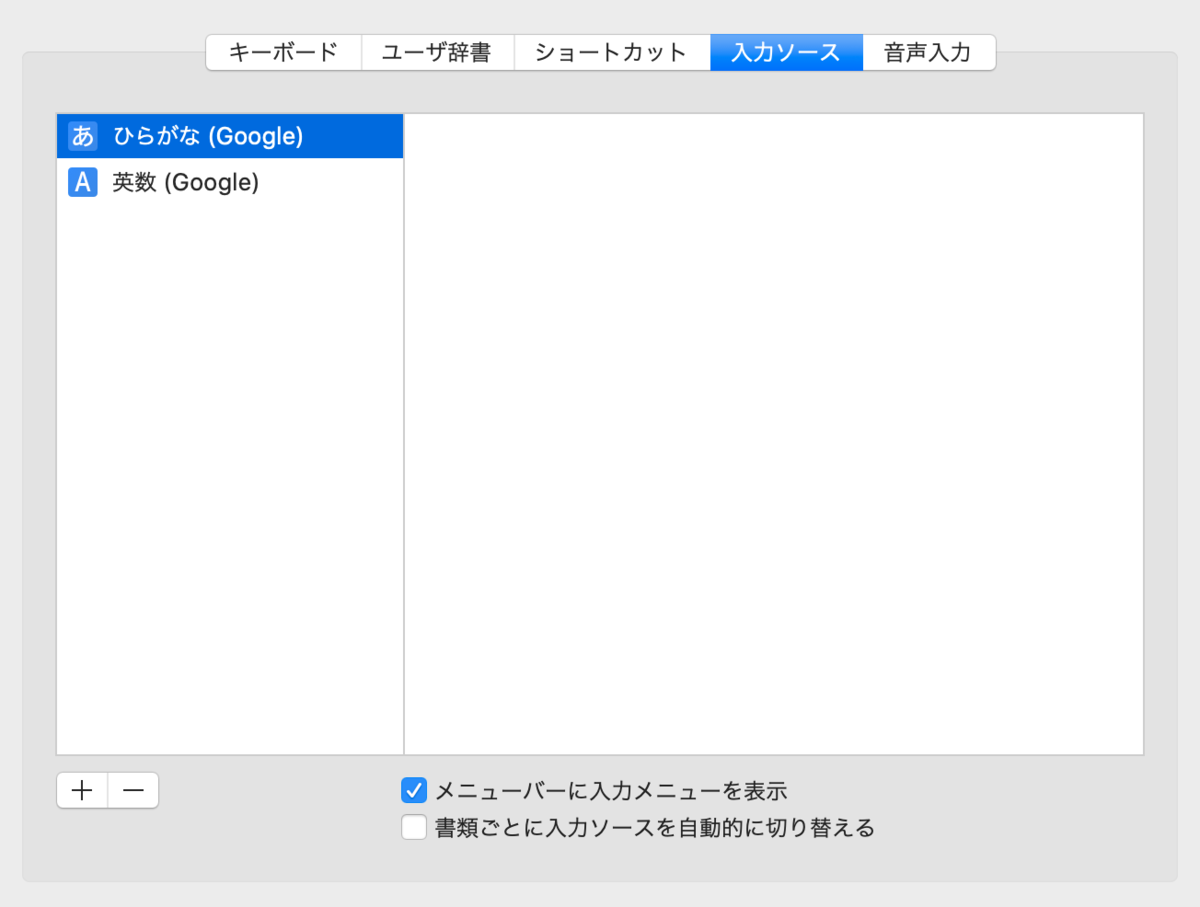
Task: Click the highlighted ひらがな (Google) row
Action: (x=230, y=135)
